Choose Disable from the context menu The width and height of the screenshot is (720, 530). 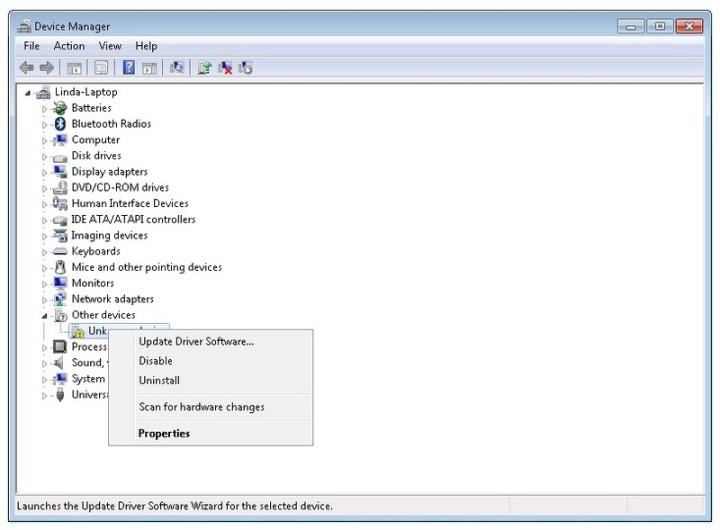point(211,361)
